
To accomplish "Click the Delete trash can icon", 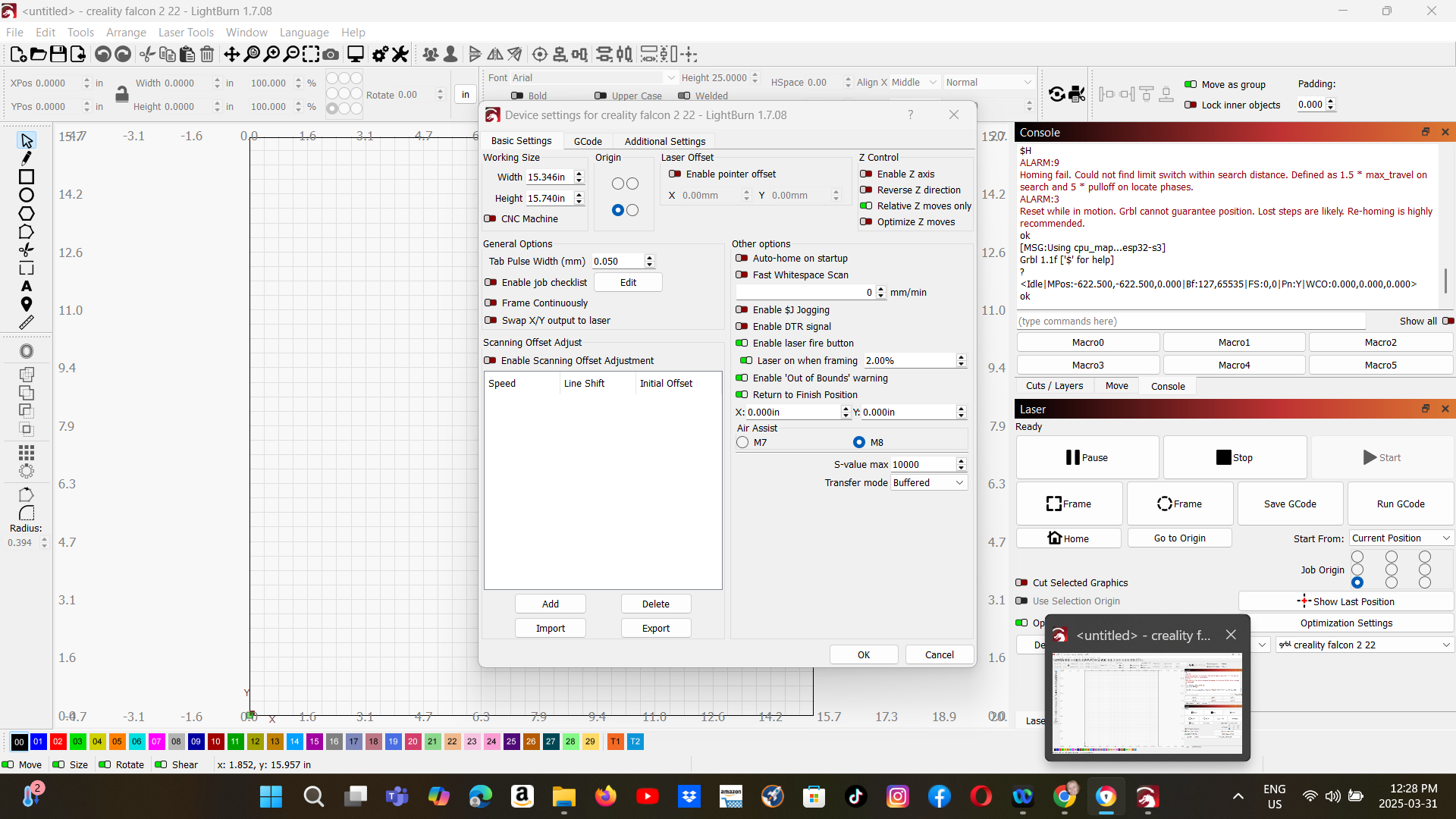I will coord(207,54).
